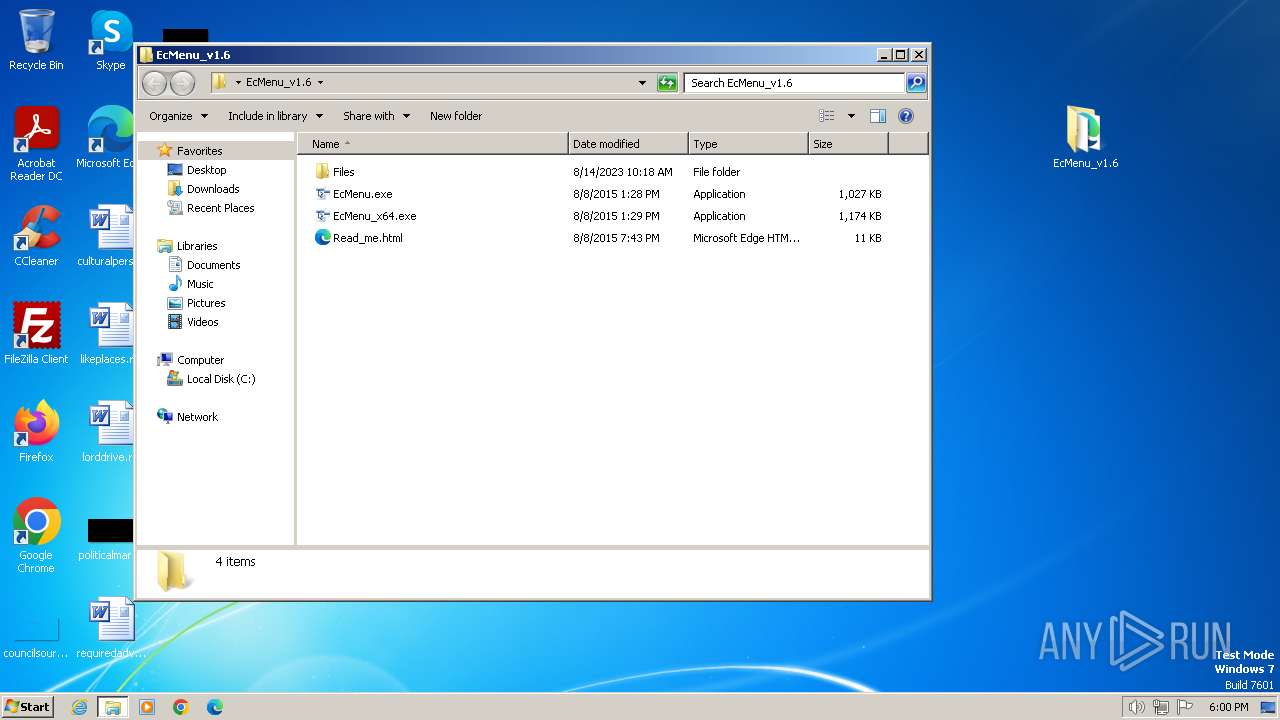This screenshot has width=1280, height=720.
Task: Click the green Refresh button beside address bar
Action: click(667, 83)
